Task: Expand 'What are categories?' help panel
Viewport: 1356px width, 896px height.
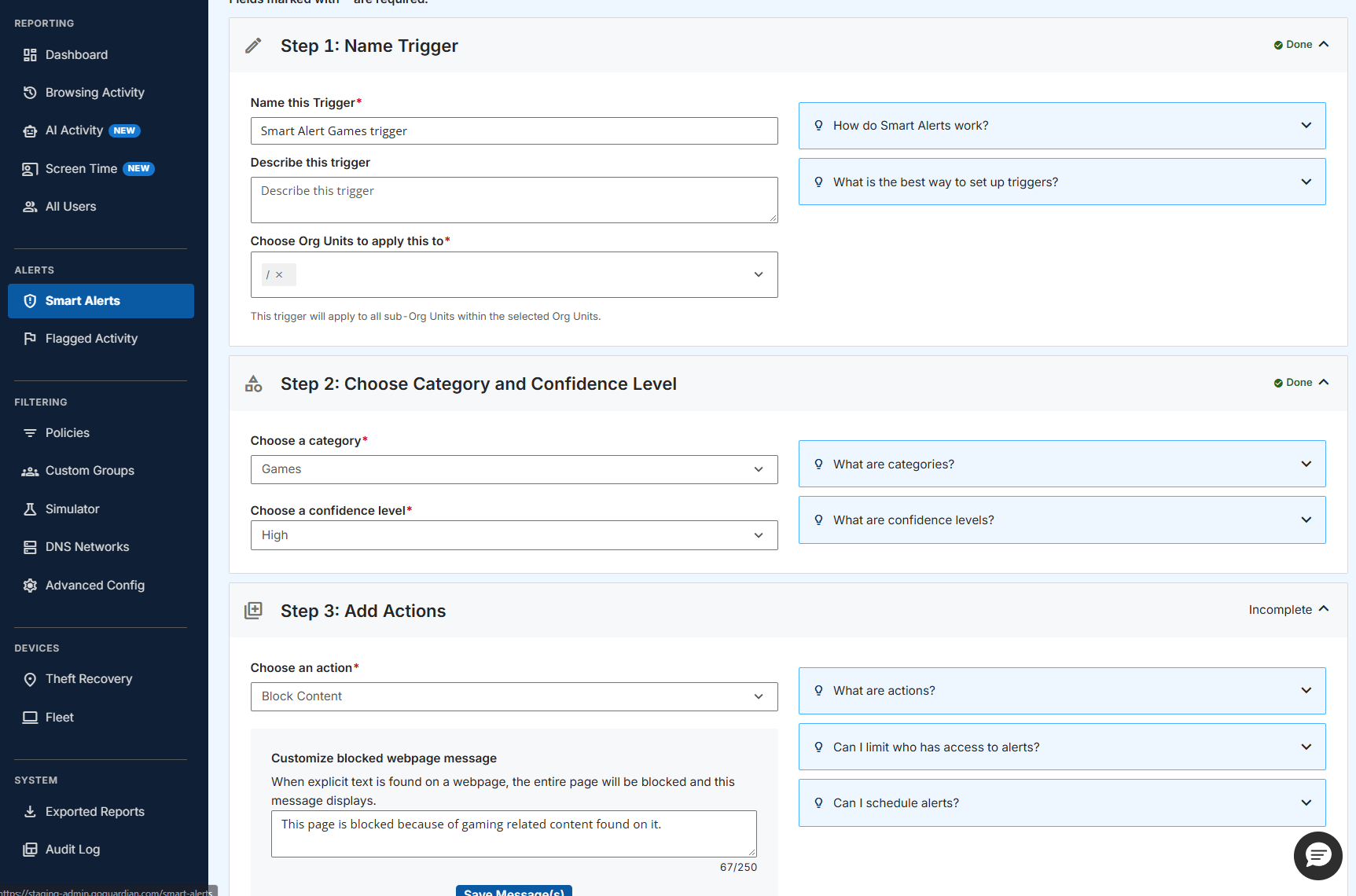Action: click(x=1062, y=464)
